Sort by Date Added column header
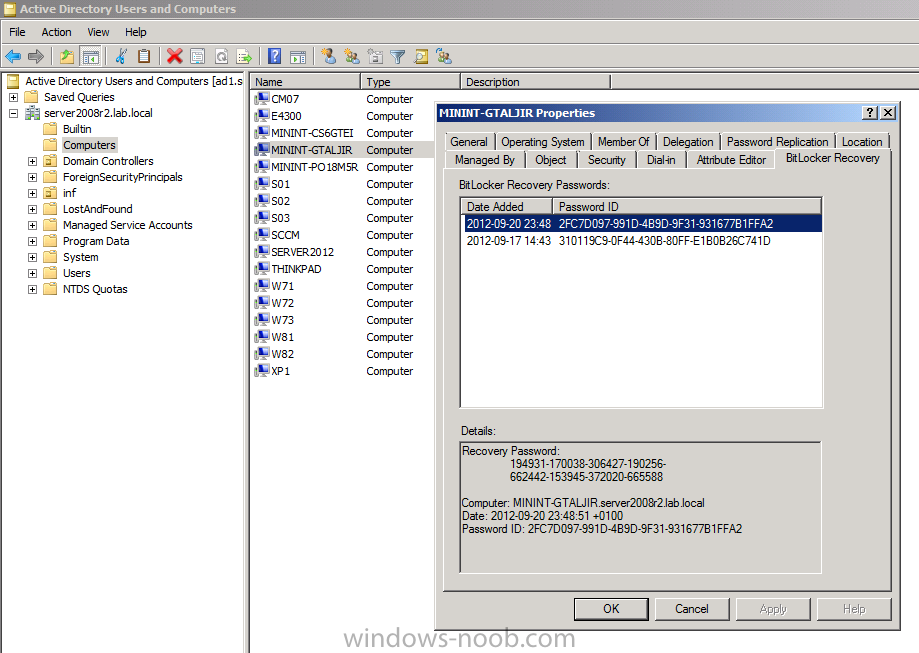919x653 pixels. tap(507, 206)
